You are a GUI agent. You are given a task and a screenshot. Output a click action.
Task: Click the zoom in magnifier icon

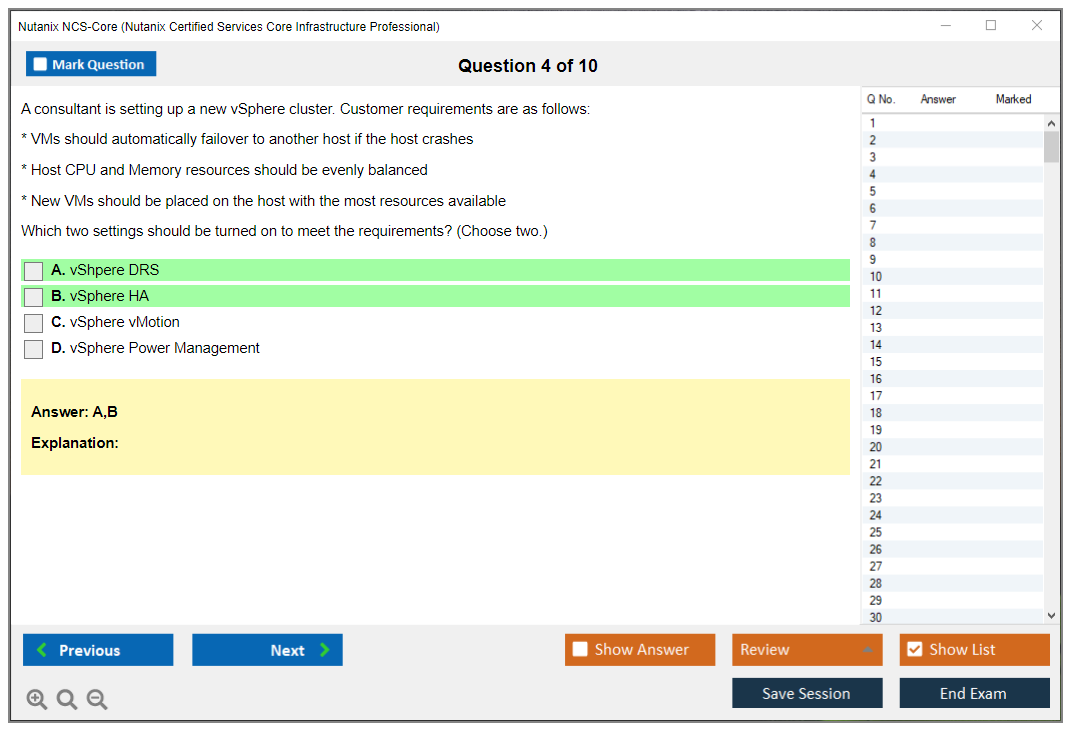[x=36, y=700]
